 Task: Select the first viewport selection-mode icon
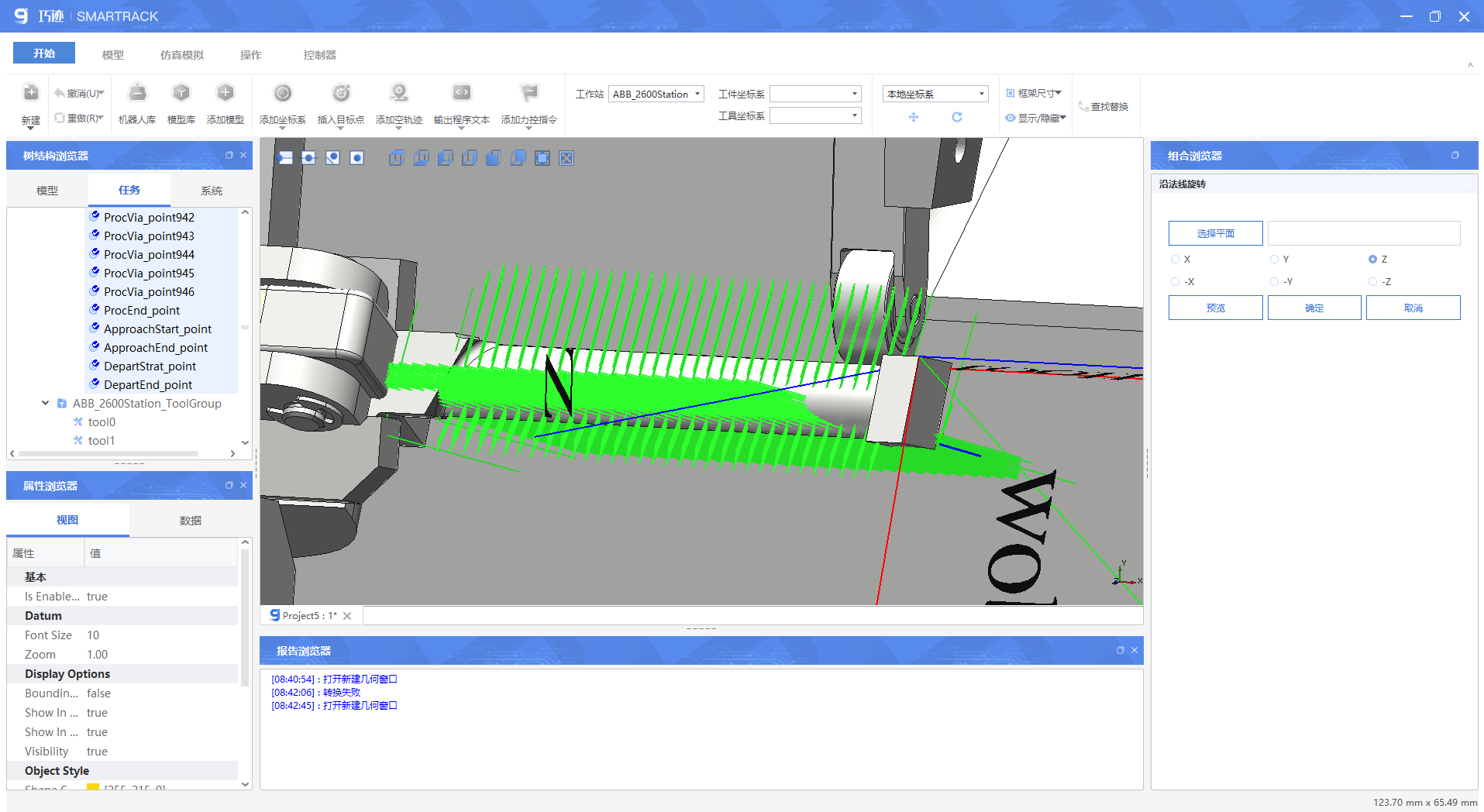[x=285, y=158]
